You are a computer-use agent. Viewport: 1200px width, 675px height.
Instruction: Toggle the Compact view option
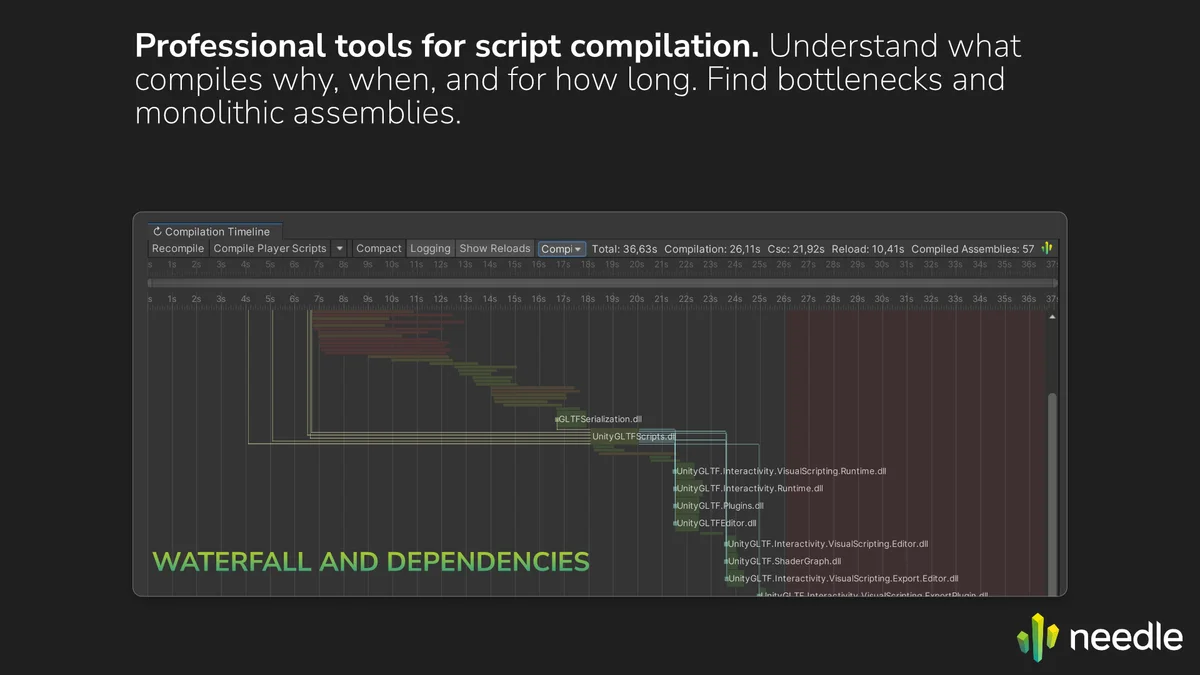click(x=378, y=248)
